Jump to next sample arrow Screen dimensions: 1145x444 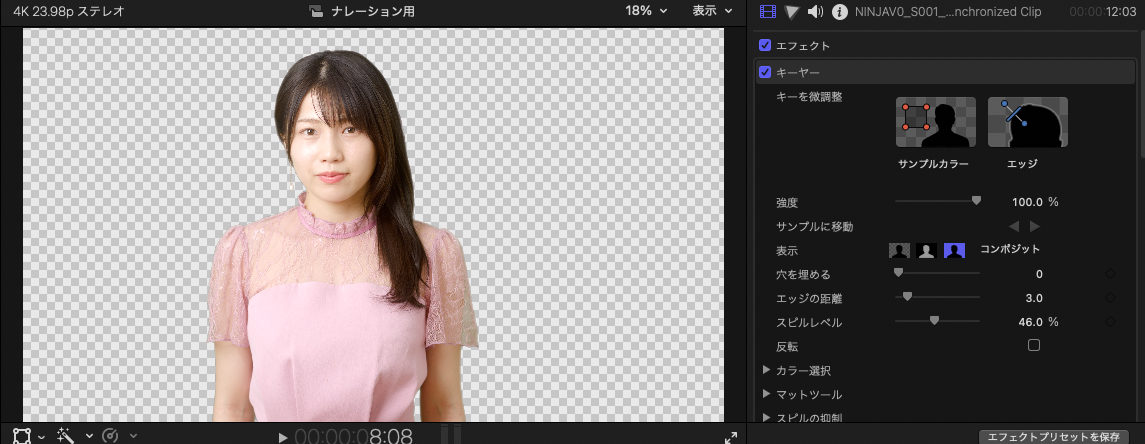1035,226
